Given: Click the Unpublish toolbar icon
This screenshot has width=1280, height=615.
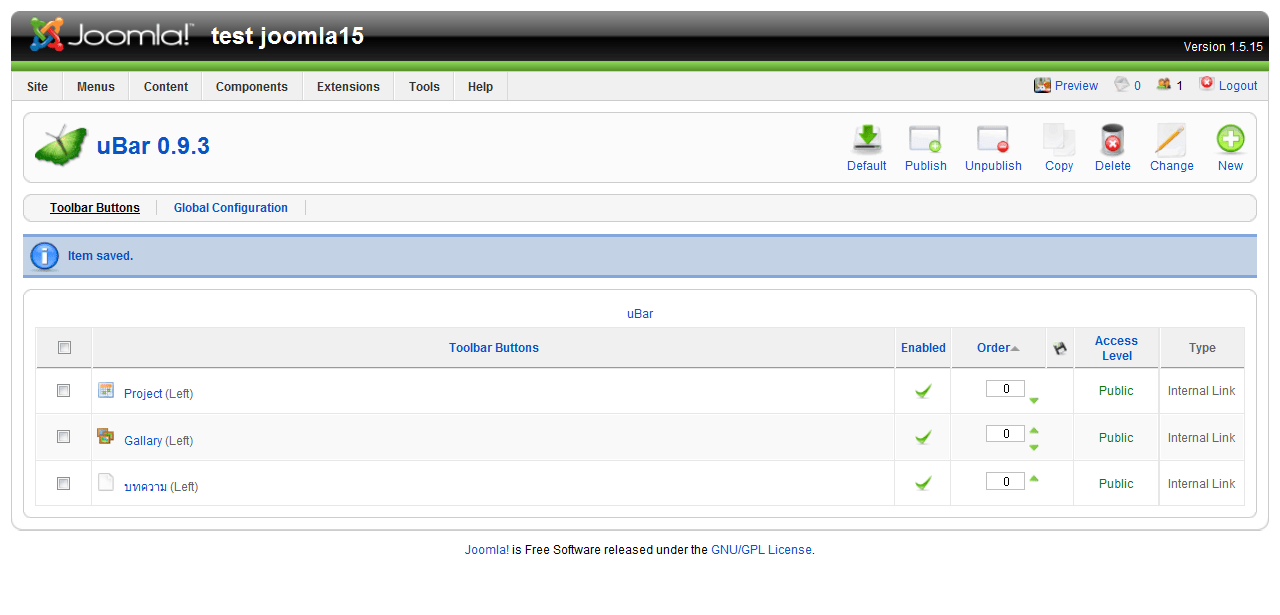Looking at the screenshot, I should tap(993, 140).
